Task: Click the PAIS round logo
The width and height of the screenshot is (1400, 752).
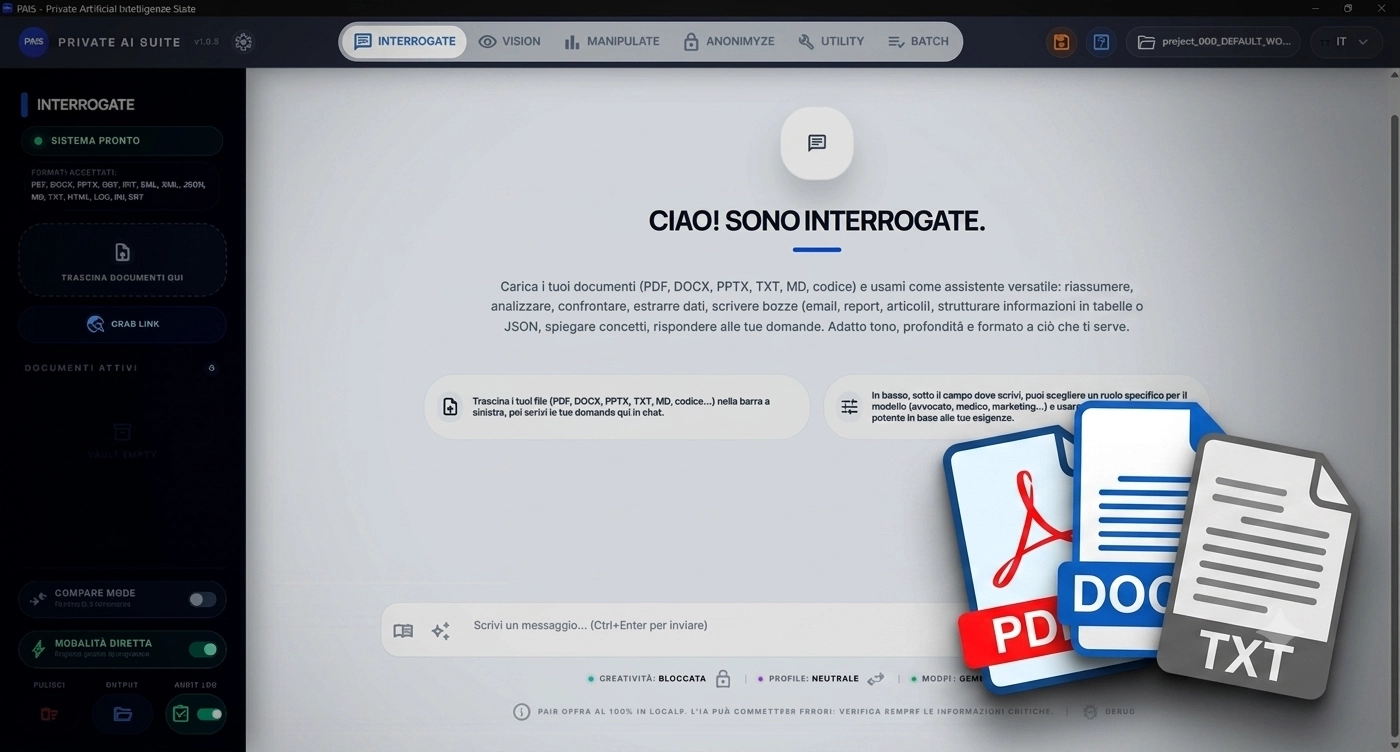Action: click(34, 42)
